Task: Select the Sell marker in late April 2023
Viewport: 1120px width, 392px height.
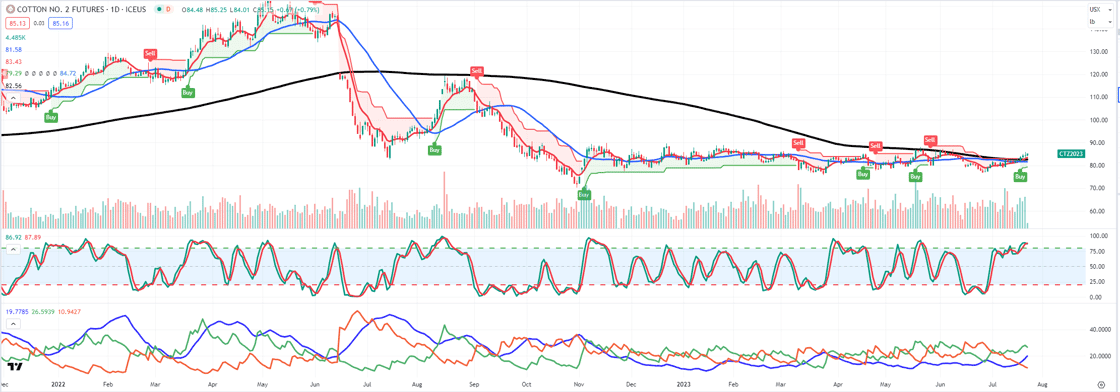Action: 875,146
